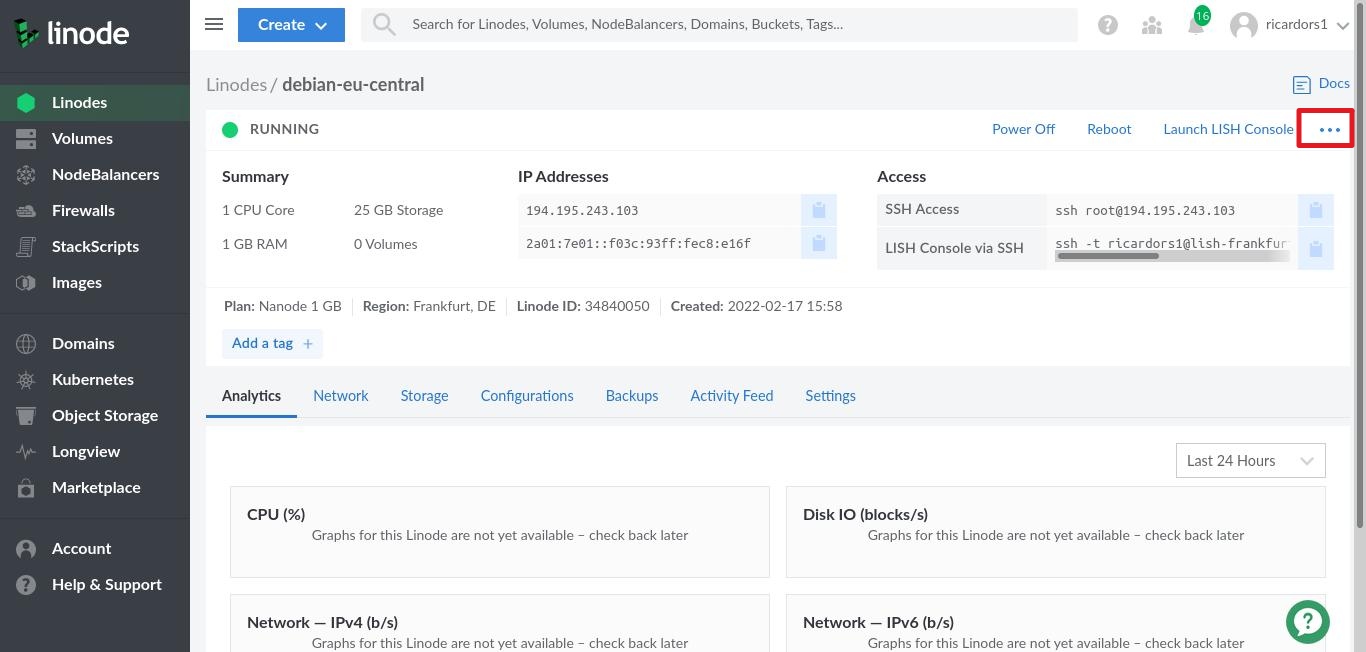The width and height of the screenshot is (1366, 652).
Task: Click the Object Storage bucket icon
Action: click(26, 416)
